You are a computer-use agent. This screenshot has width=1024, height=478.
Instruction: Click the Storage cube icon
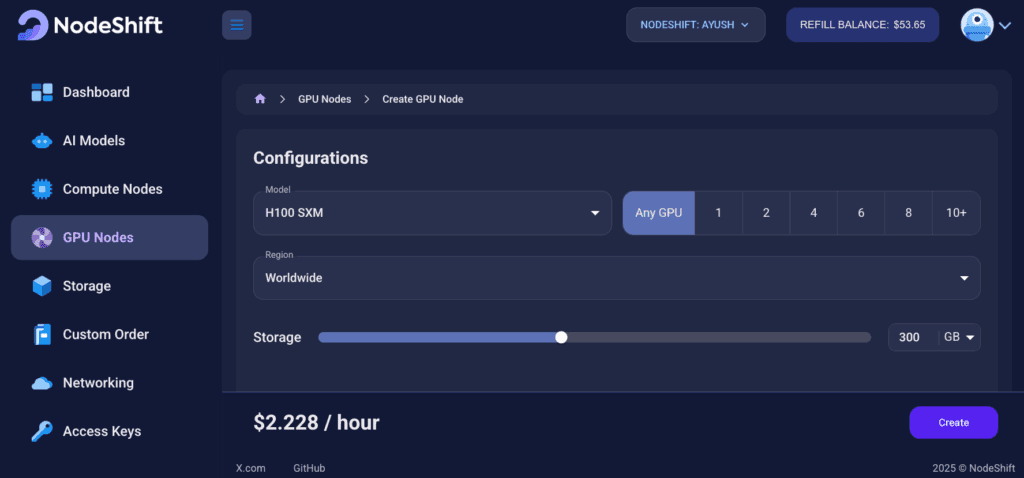pyautogui.click(x=42, y=286)
